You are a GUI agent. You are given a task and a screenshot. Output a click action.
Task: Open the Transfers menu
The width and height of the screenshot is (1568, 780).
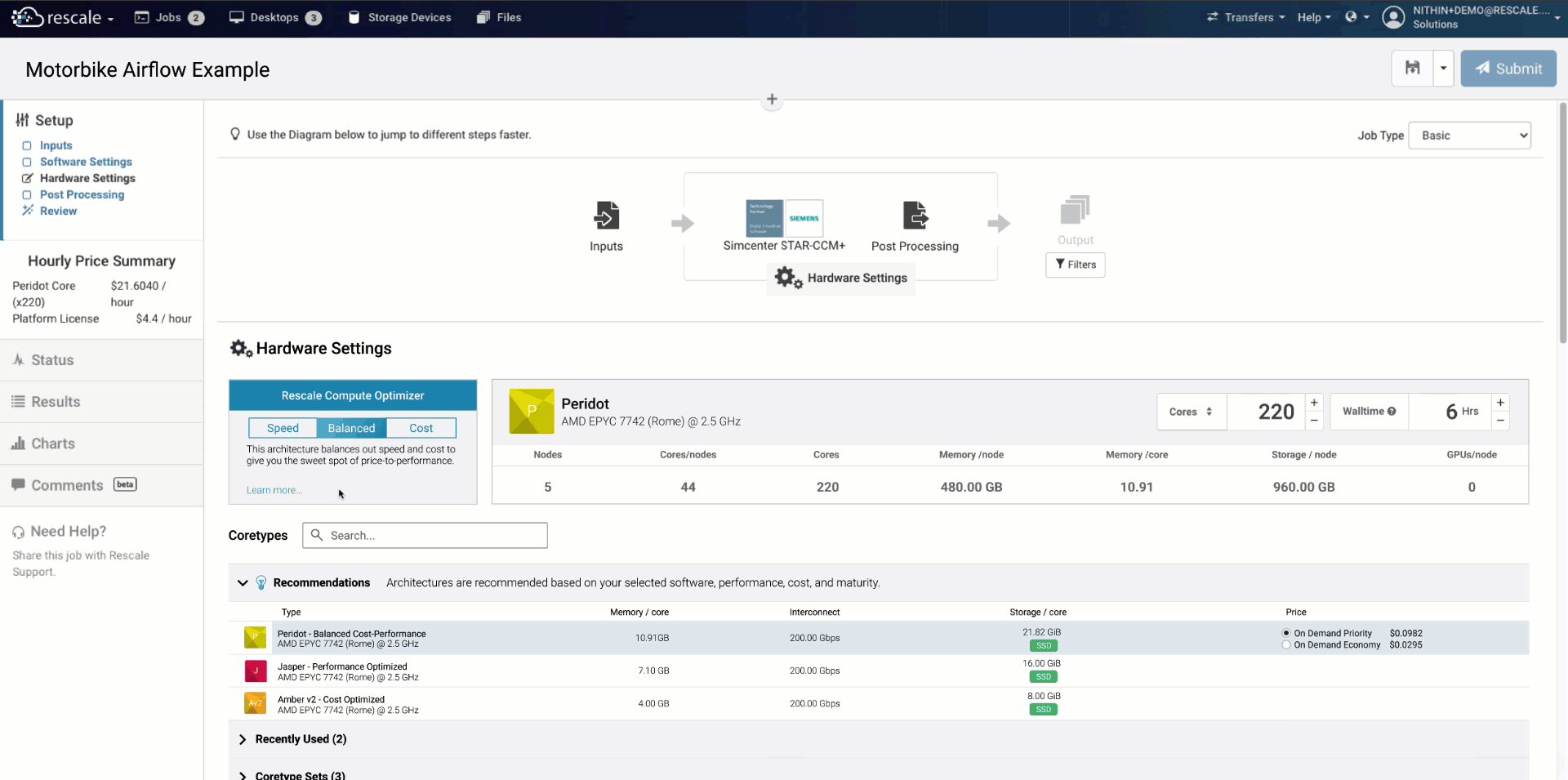coord(1246,17)
